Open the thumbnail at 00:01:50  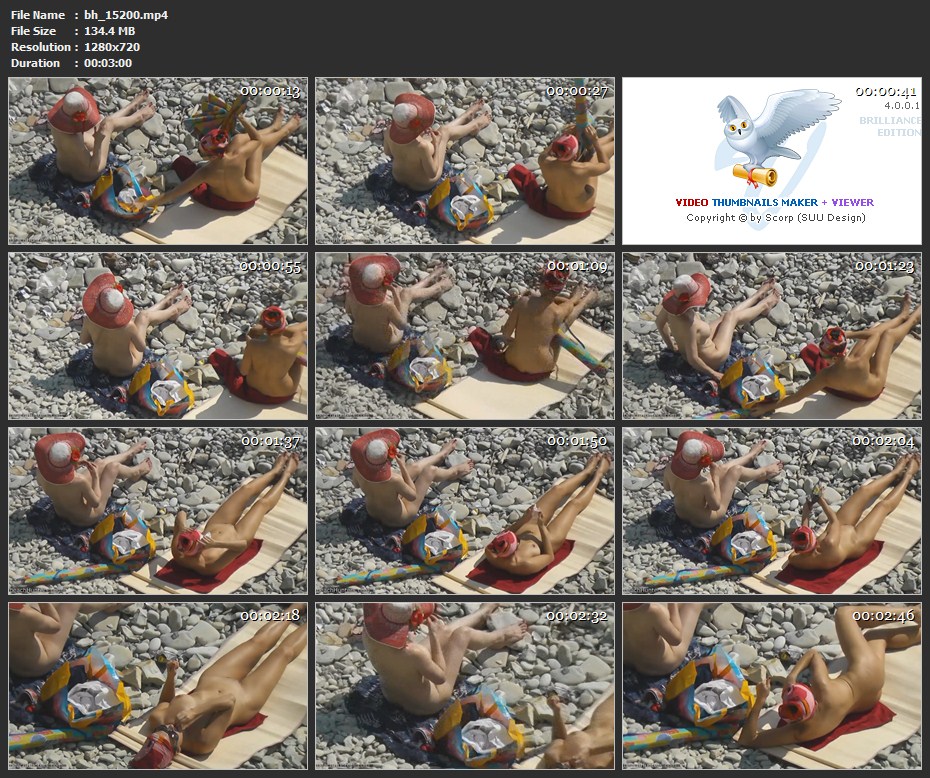[x=465, y=511]
